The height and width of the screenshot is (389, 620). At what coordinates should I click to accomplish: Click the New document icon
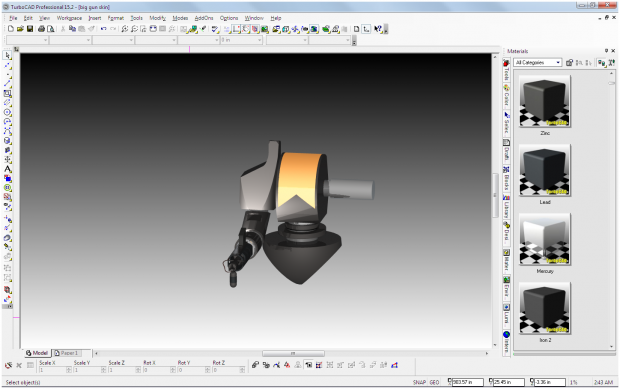point(11,29)
